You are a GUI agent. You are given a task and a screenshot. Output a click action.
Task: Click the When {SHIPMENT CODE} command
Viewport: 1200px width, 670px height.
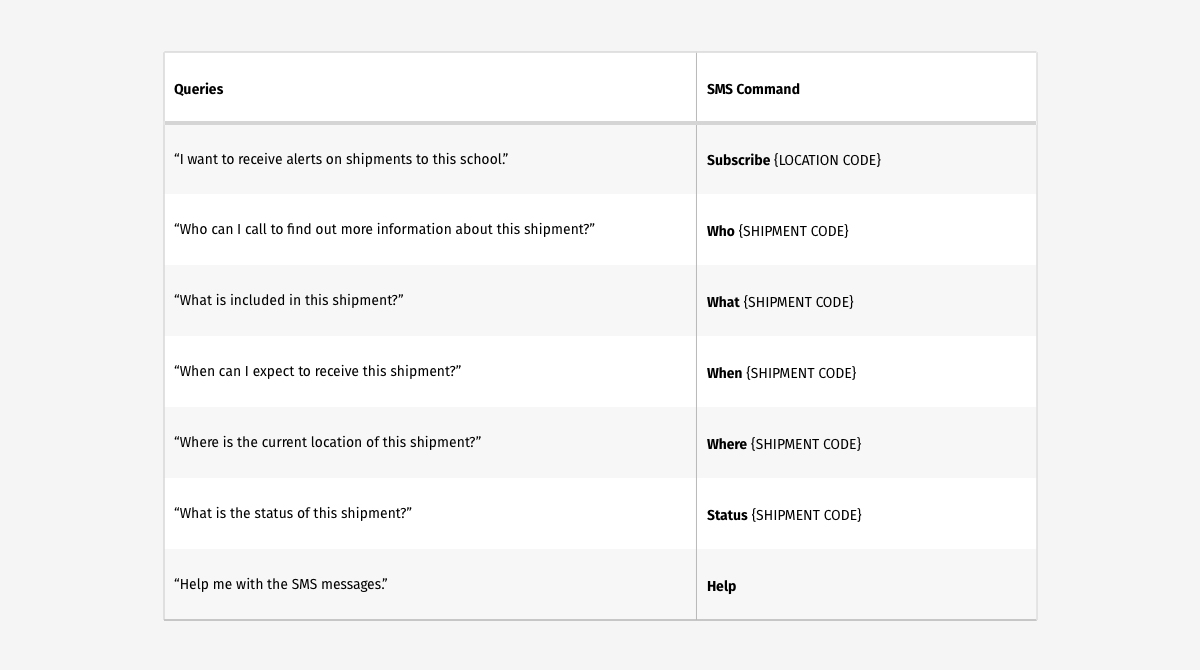[782, 373]
